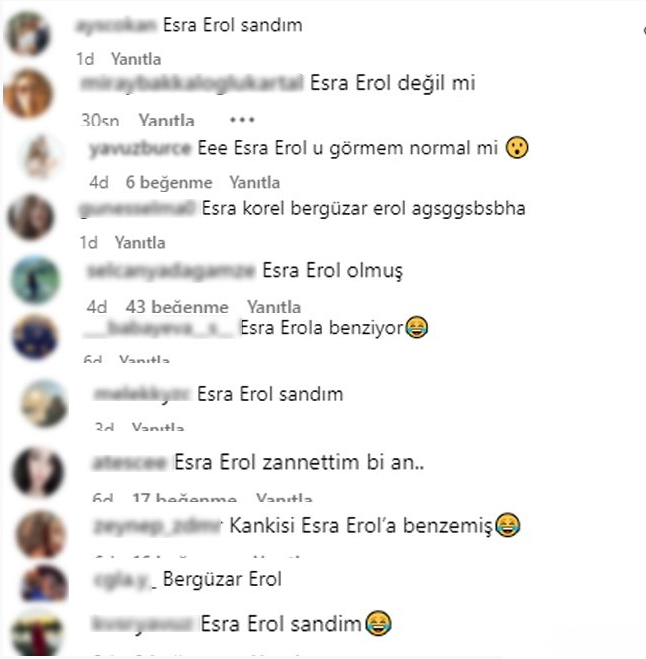Open avatar beside first 'Esra Erol sandım' comment
Viewport: 646px width, 659px height.
[28, 34]
